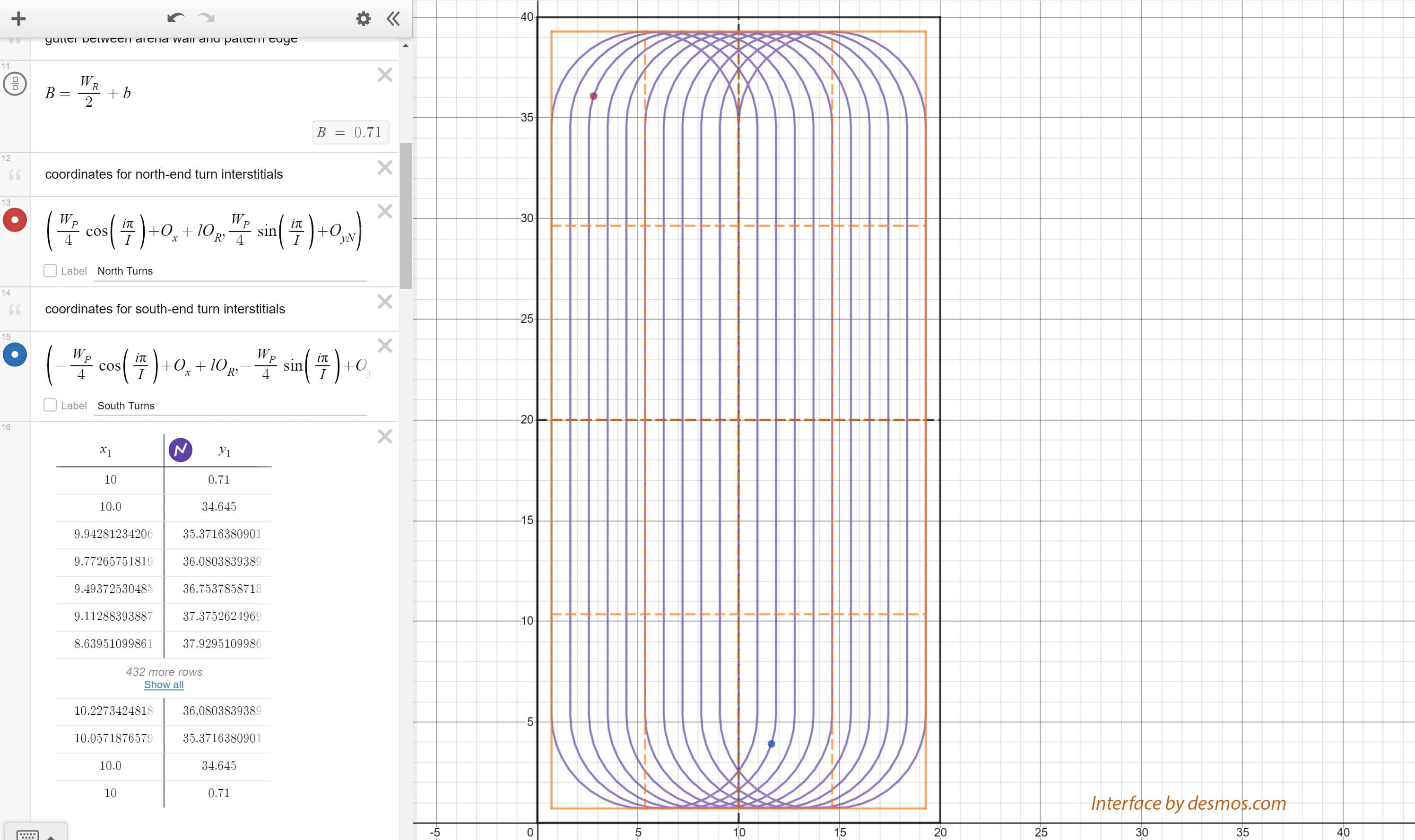The height and width of the screenshot is (840, 1415).
Task: Enable Label checkbox for North Turns
Action: 50,270
